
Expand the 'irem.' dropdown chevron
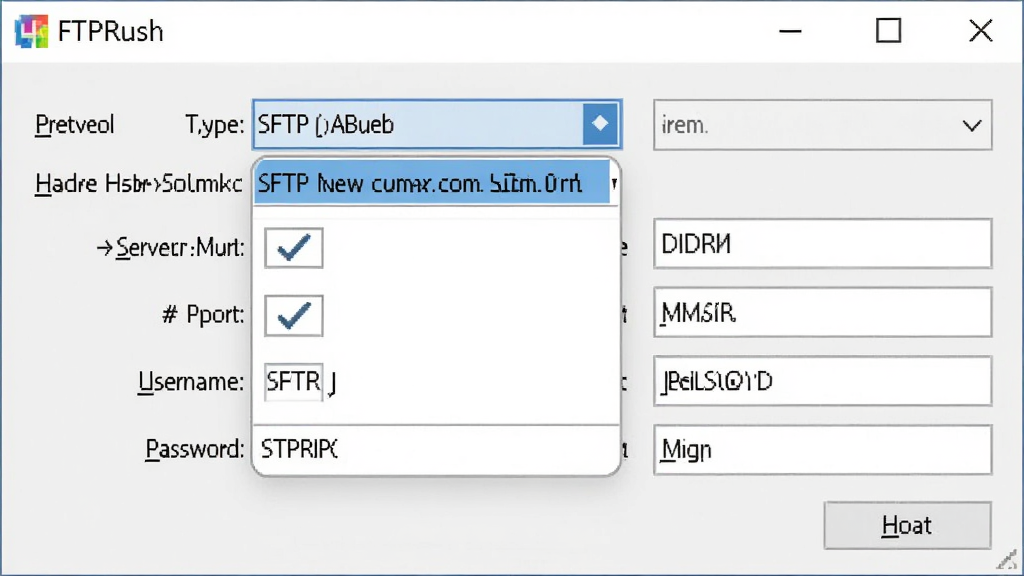tap(972, 125)
